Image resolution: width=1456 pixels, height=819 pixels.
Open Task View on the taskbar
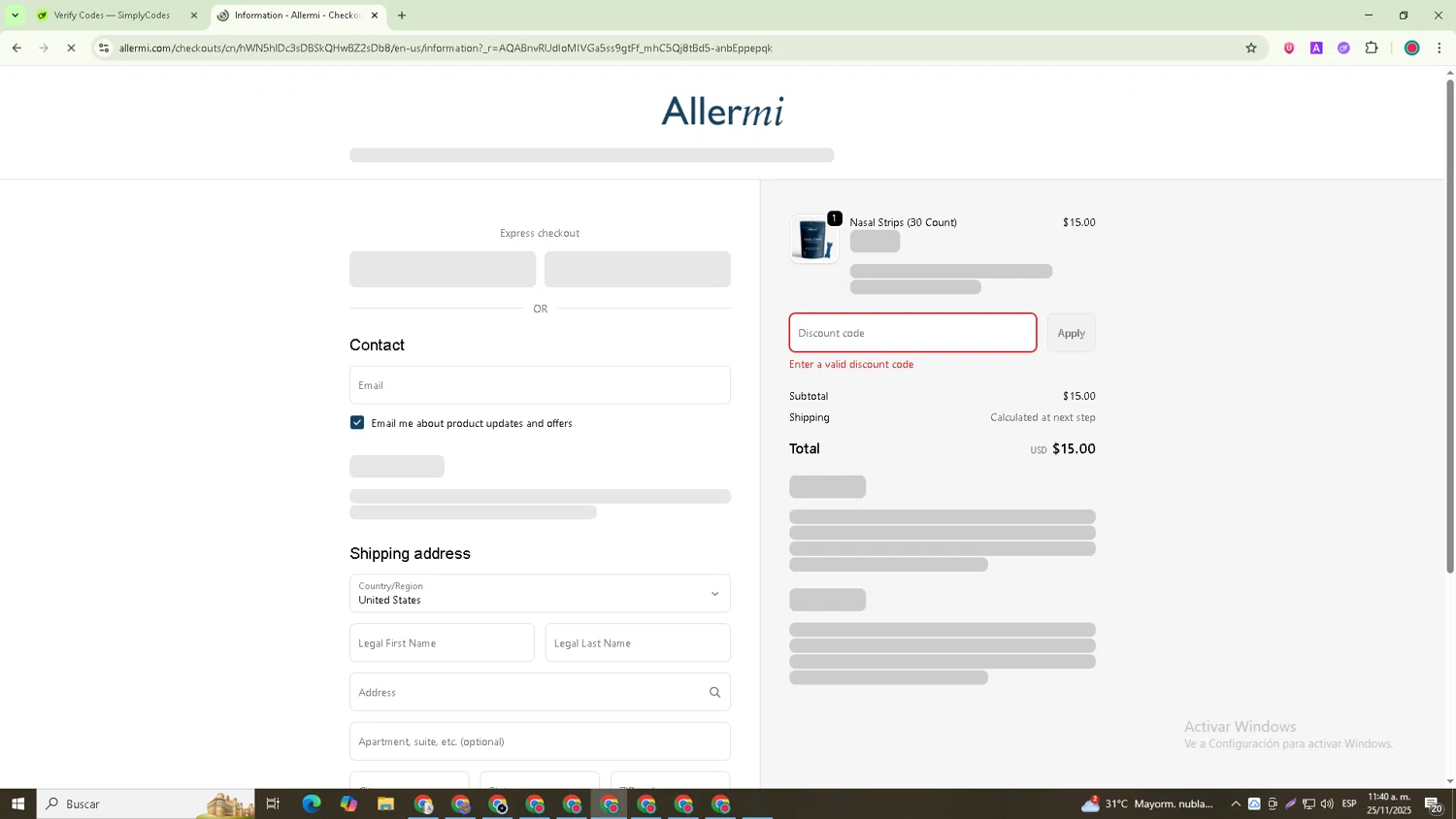point(273,803)
